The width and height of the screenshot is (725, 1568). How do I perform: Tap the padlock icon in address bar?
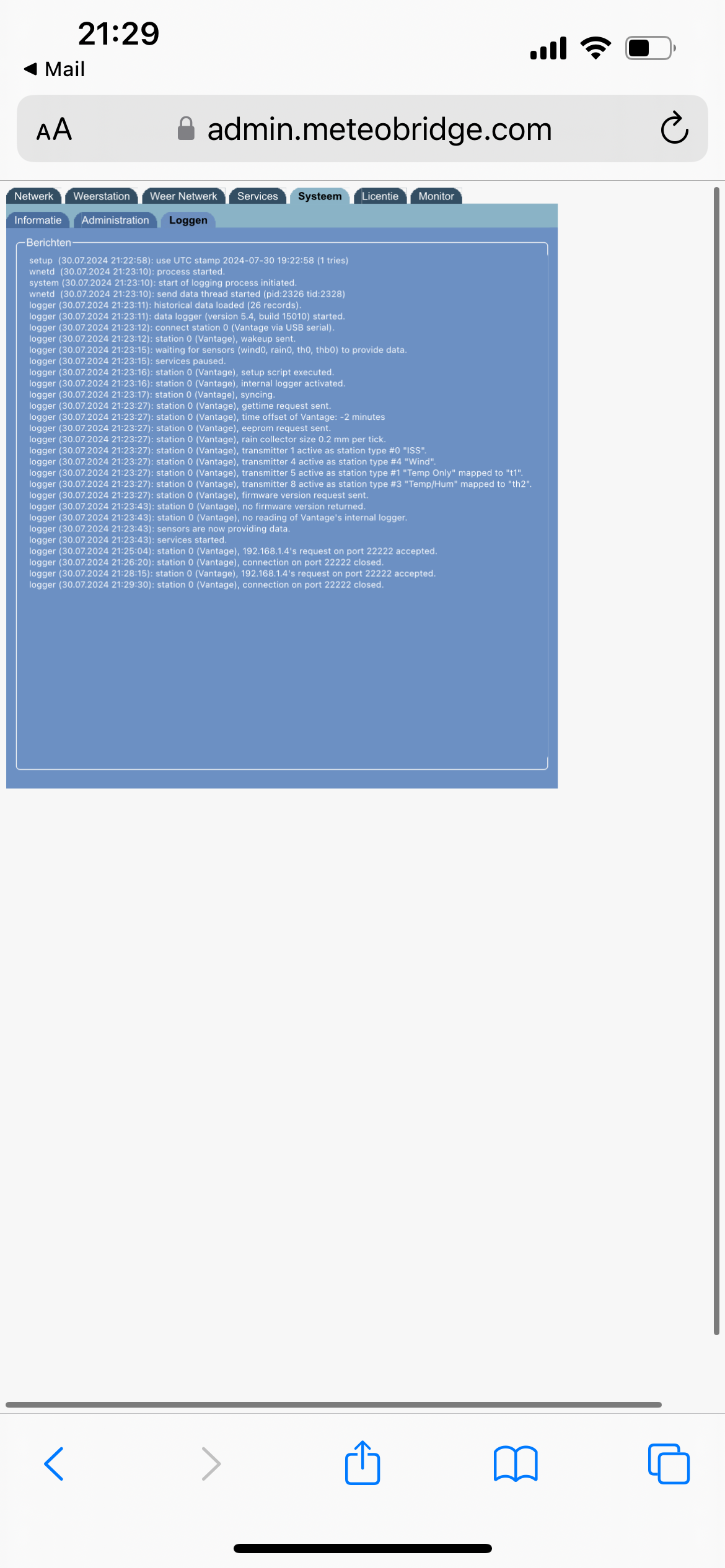(x=186, y=128)
